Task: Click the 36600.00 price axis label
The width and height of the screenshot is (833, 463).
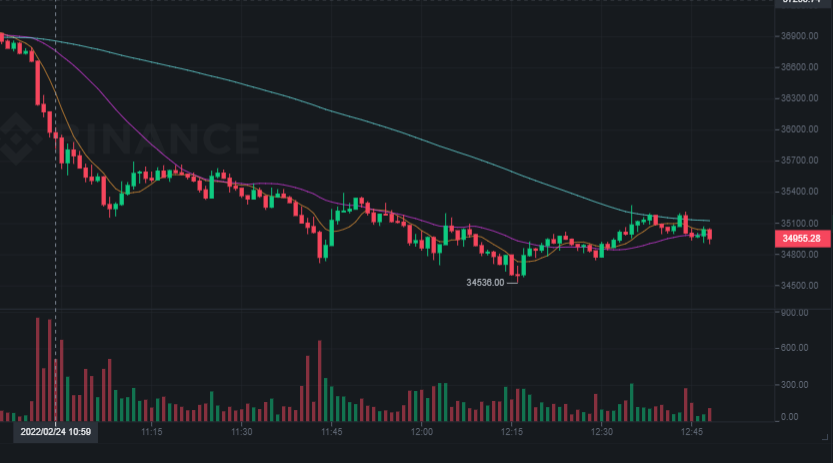Action: click(x=800, y=67)
